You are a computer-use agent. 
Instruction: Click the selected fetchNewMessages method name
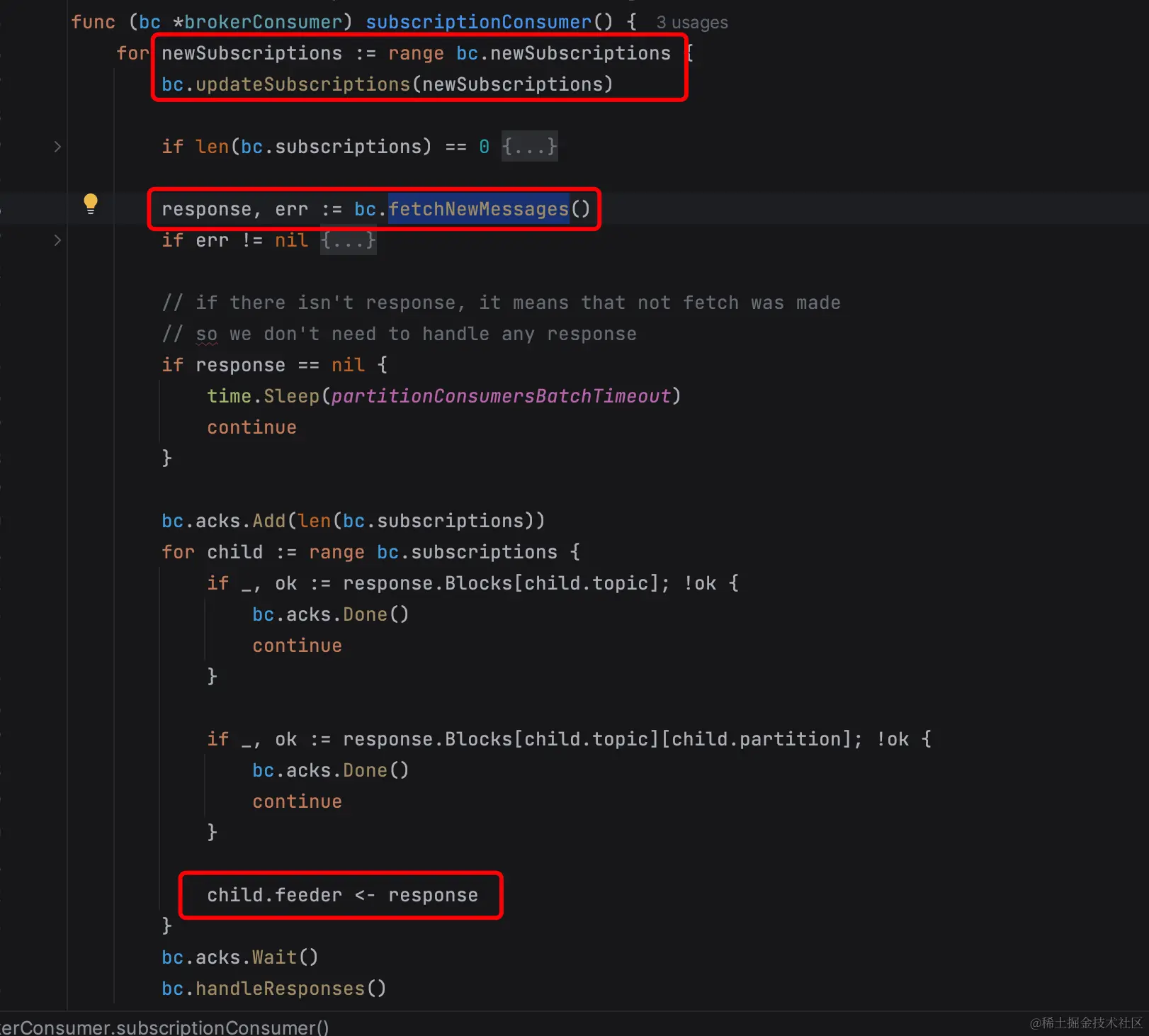click(479, 209)
